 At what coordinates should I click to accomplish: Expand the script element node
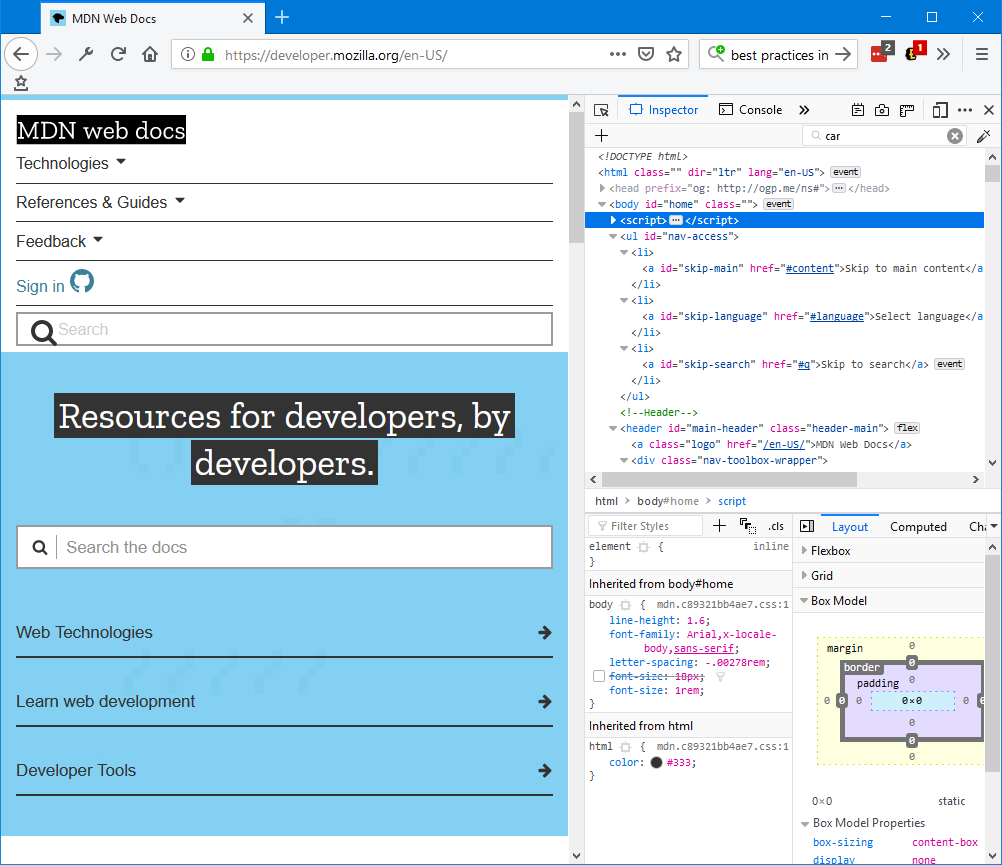(x=614, y=220)
